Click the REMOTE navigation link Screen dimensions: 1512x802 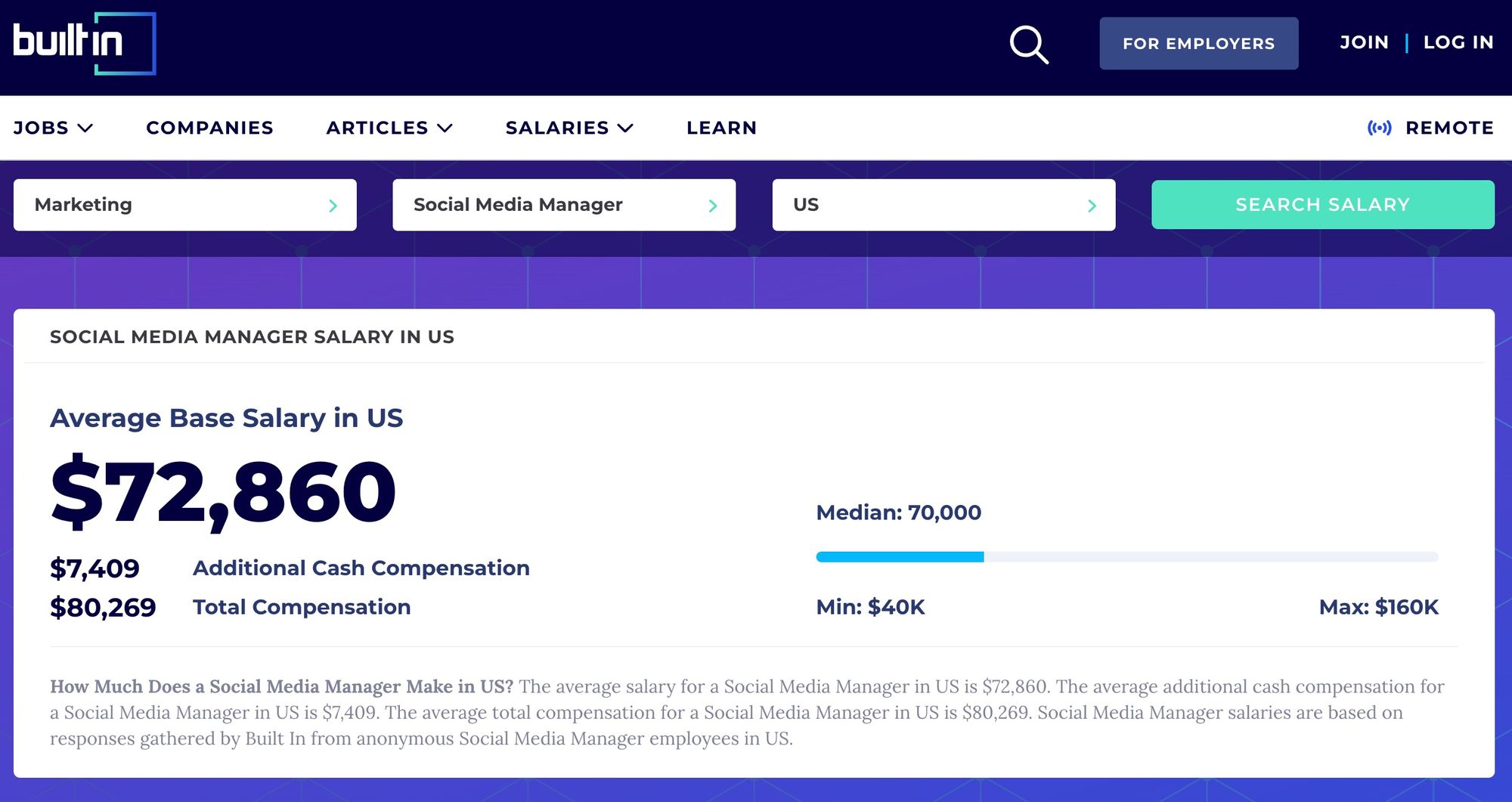coord(1448,127)
